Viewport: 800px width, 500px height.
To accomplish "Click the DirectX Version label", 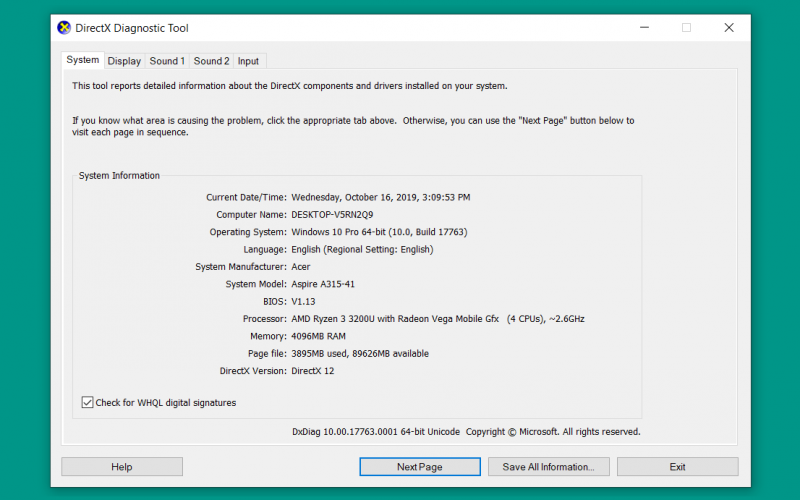I will click(254, 371).
